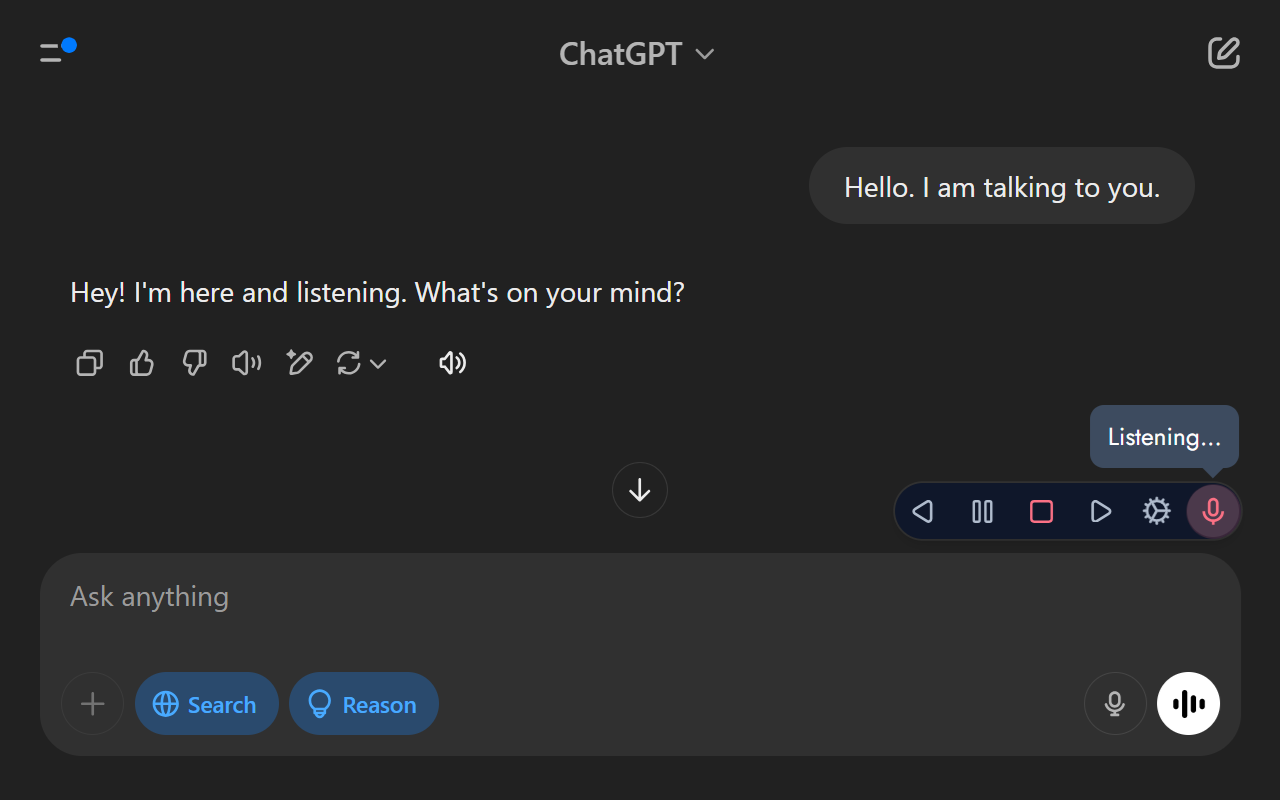Give the response a thumbs up
1280x800 pixels.
(141, 363)
